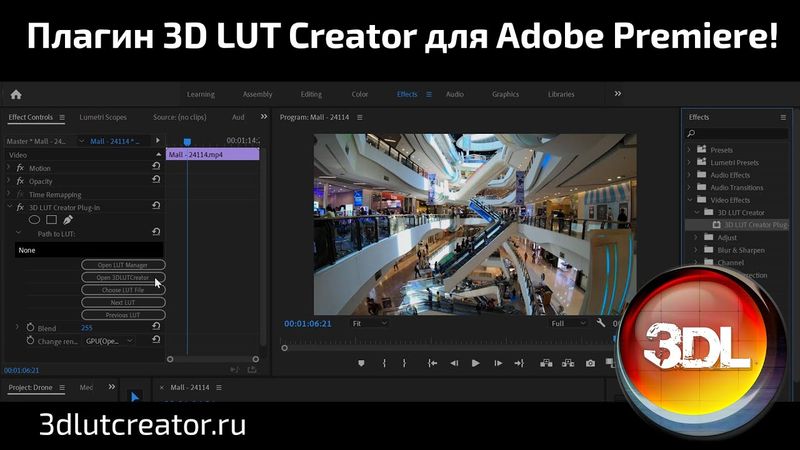Open the Source (no clips) tab
This screenshot has height=450, width=800.
point(180,117)
